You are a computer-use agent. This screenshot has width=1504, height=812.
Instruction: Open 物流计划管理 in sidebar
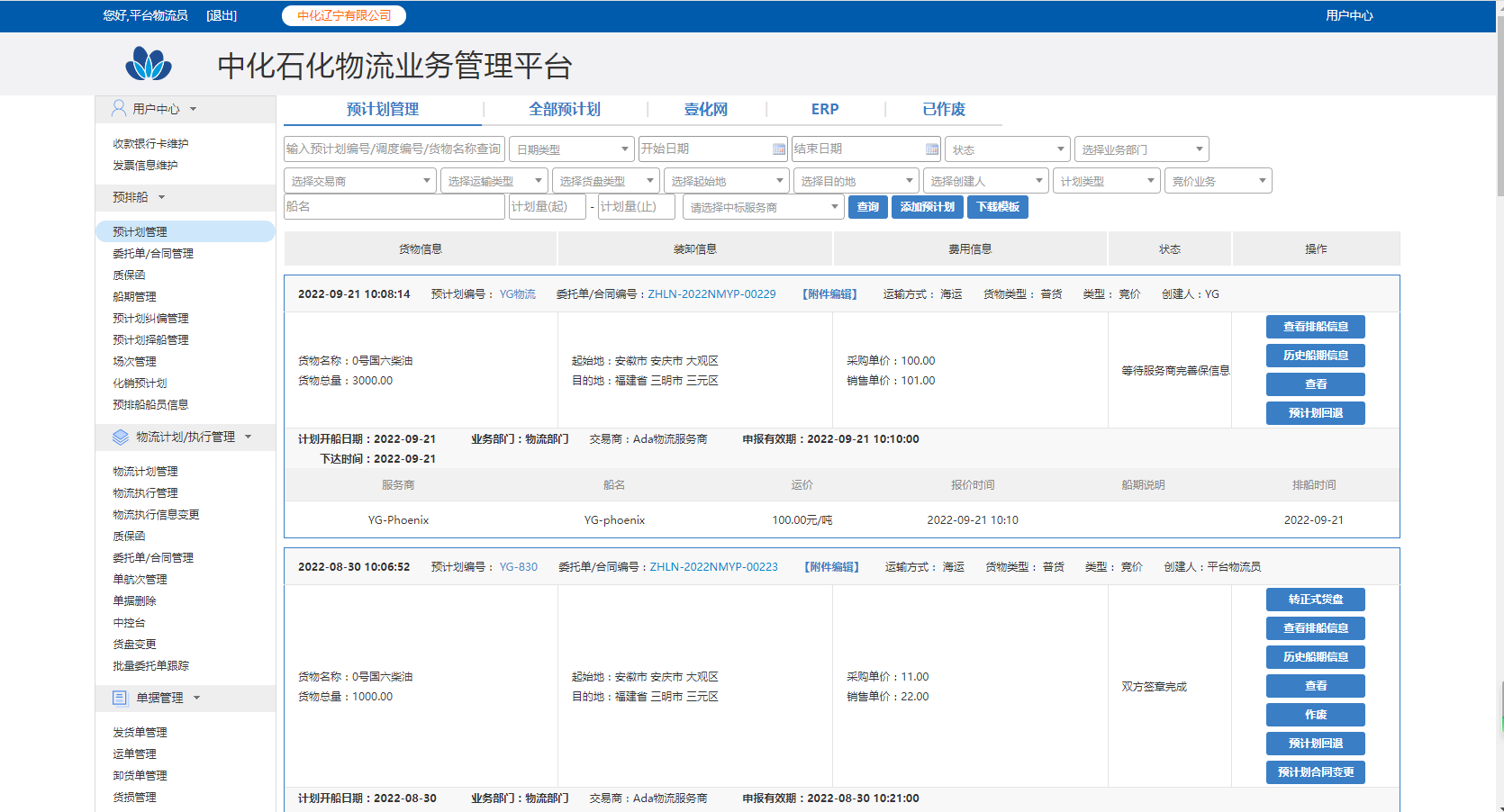(x=145, y=472)
